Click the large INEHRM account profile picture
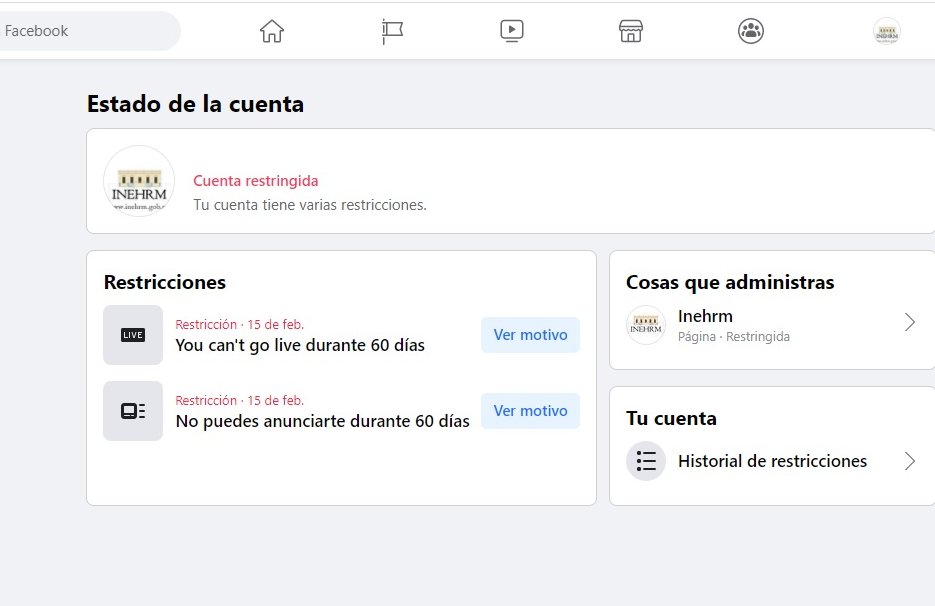Viewport: 935px width, 606px height. [x=139, y=181]
